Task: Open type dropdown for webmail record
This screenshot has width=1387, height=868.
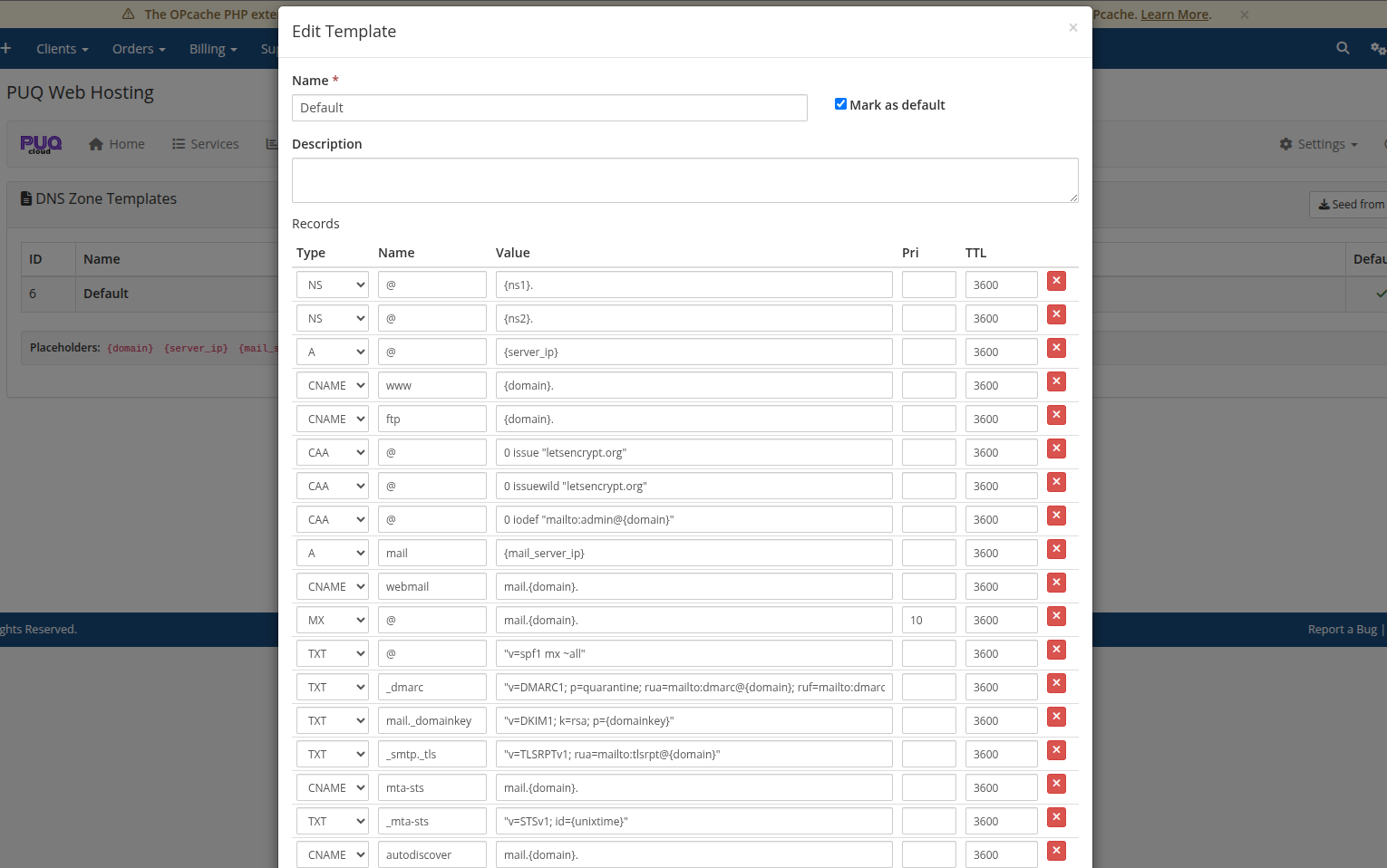Action: pyautogui.click(x=333, y=586)
